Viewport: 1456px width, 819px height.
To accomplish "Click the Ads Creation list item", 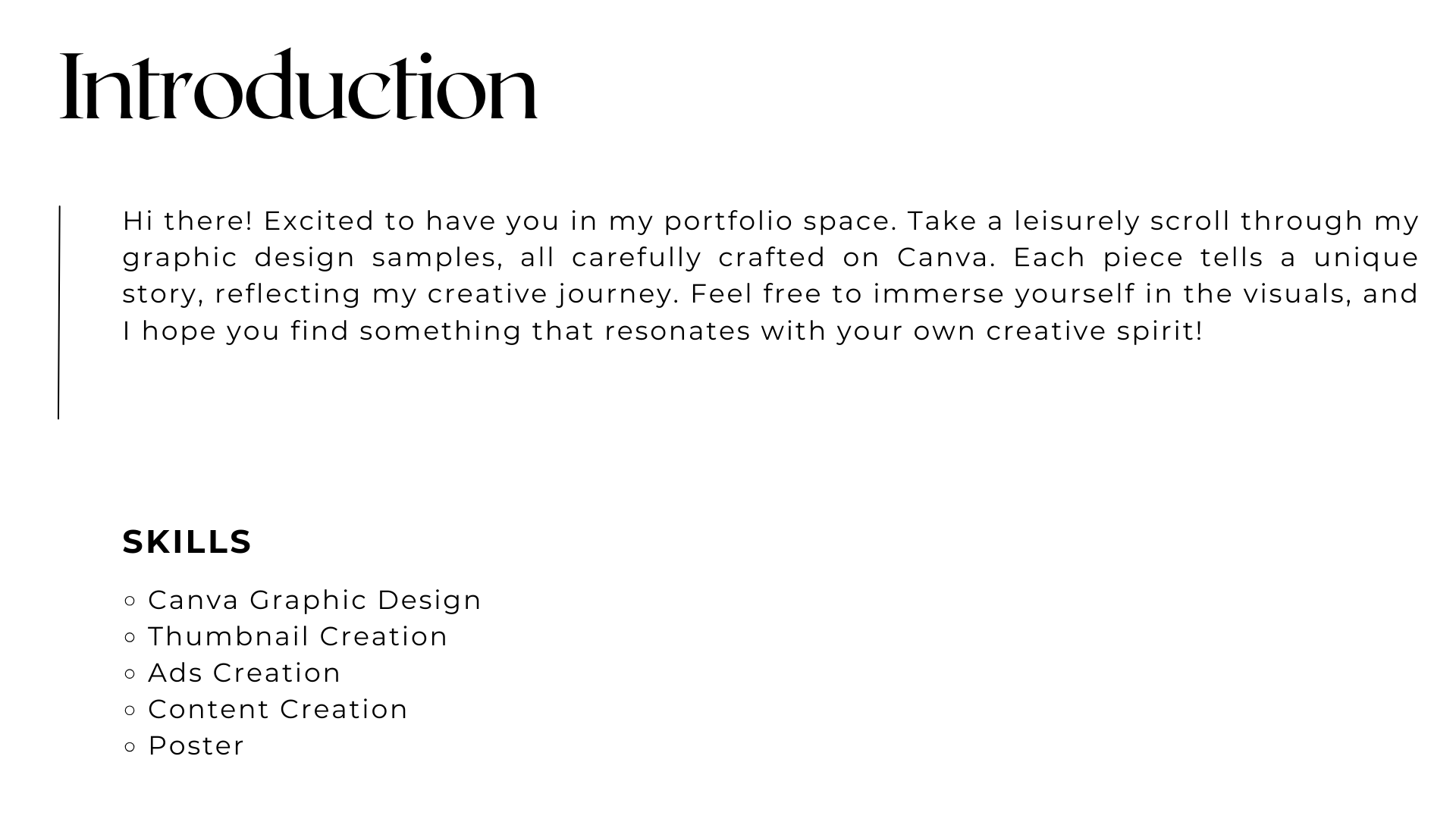I will [x=244, y=673].
